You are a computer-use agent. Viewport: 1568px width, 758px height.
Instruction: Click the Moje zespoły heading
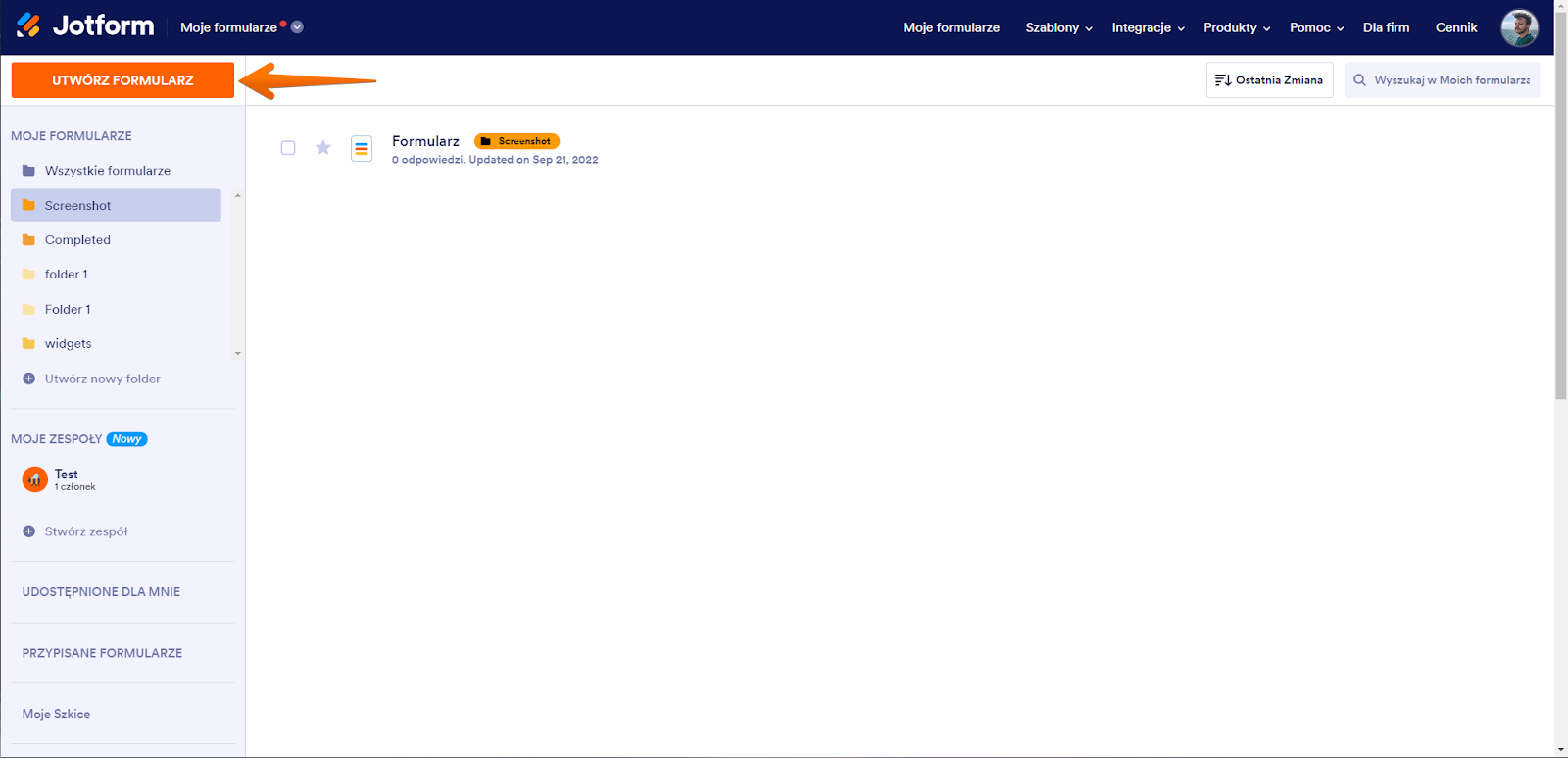click(56, 439)
